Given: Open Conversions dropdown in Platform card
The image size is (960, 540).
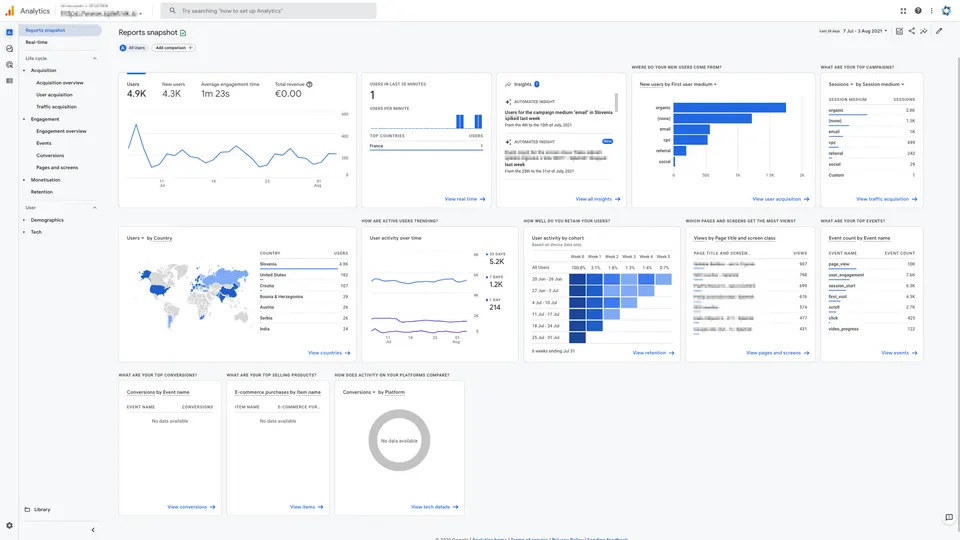Looking at the screenshot, I should pyautogui.click(x=359, y=392).
